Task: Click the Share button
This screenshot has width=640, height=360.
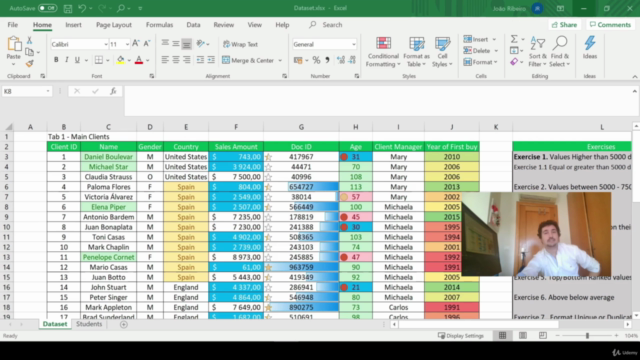Action: (x=564, y=25)
